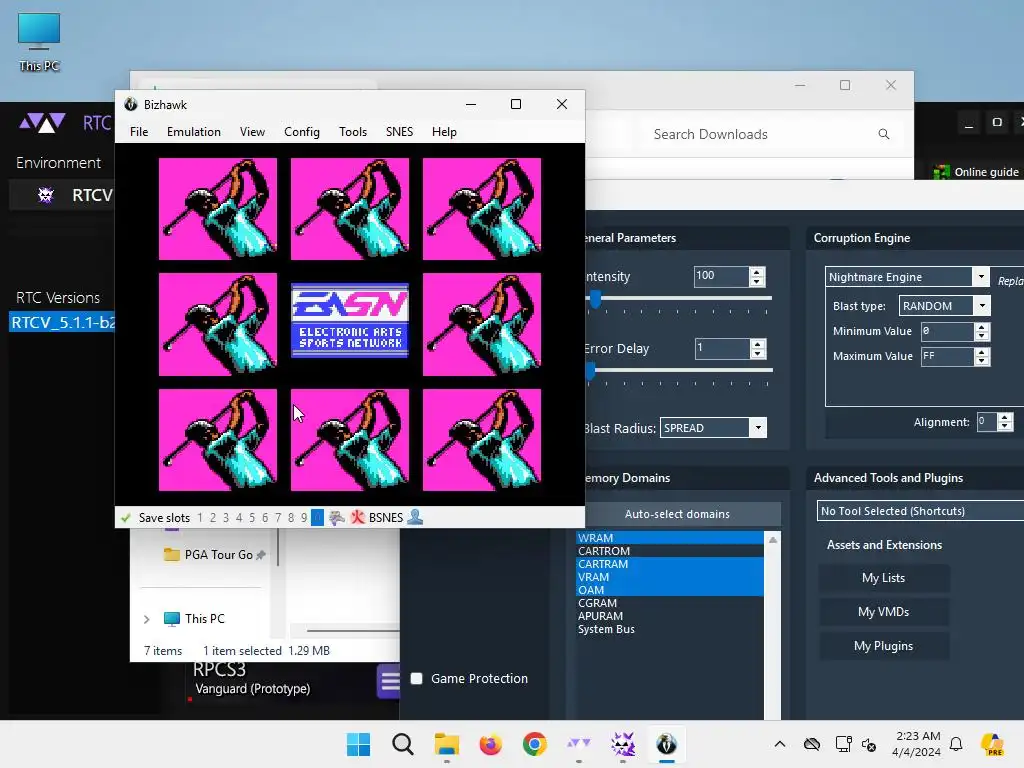Open the View menu in Bizhawk

click(x=252, y=132)
